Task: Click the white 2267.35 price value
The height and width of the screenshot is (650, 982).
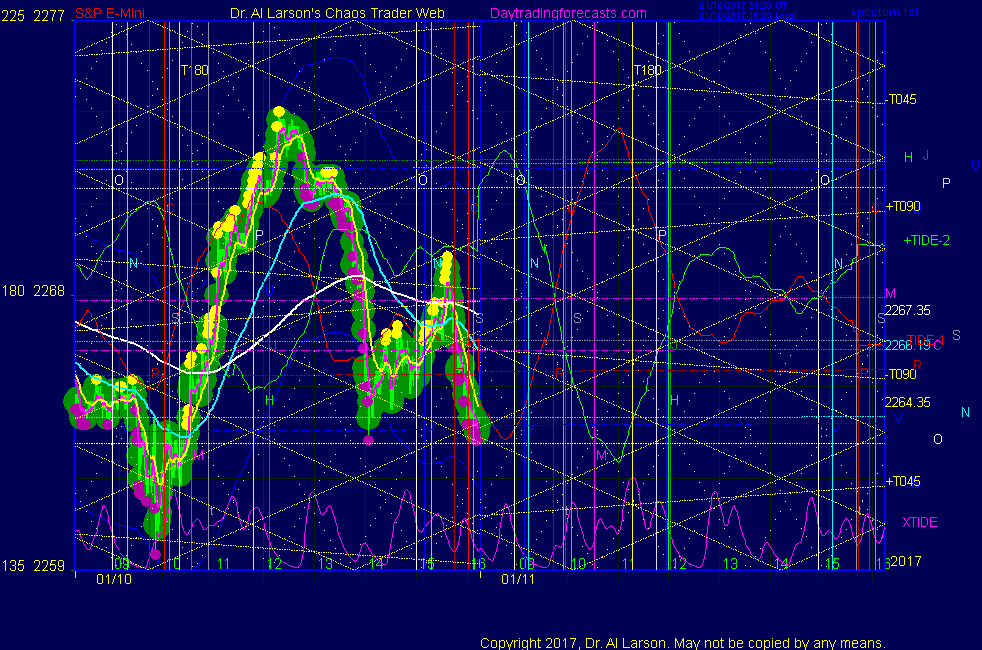Action: point(907,311)
